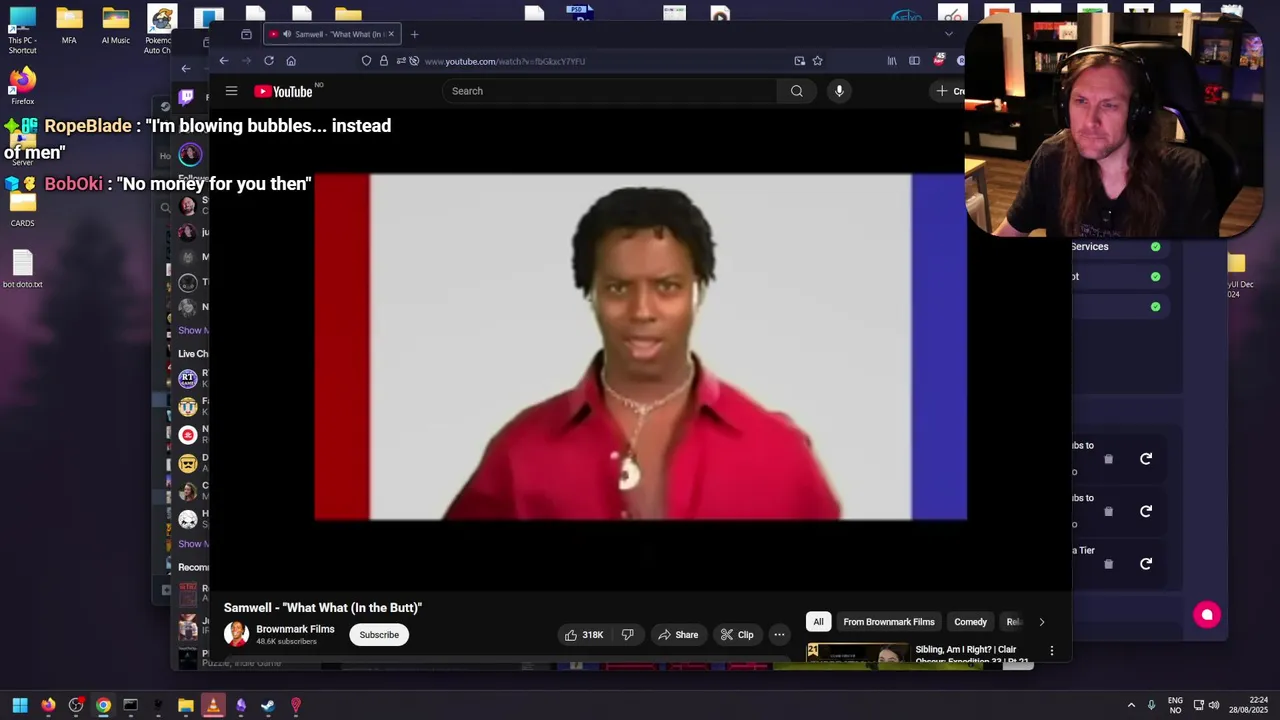Delete the Tier row trash icon
The height and width of the screenshot is (720, 1280).
[x=1108, y=564]
